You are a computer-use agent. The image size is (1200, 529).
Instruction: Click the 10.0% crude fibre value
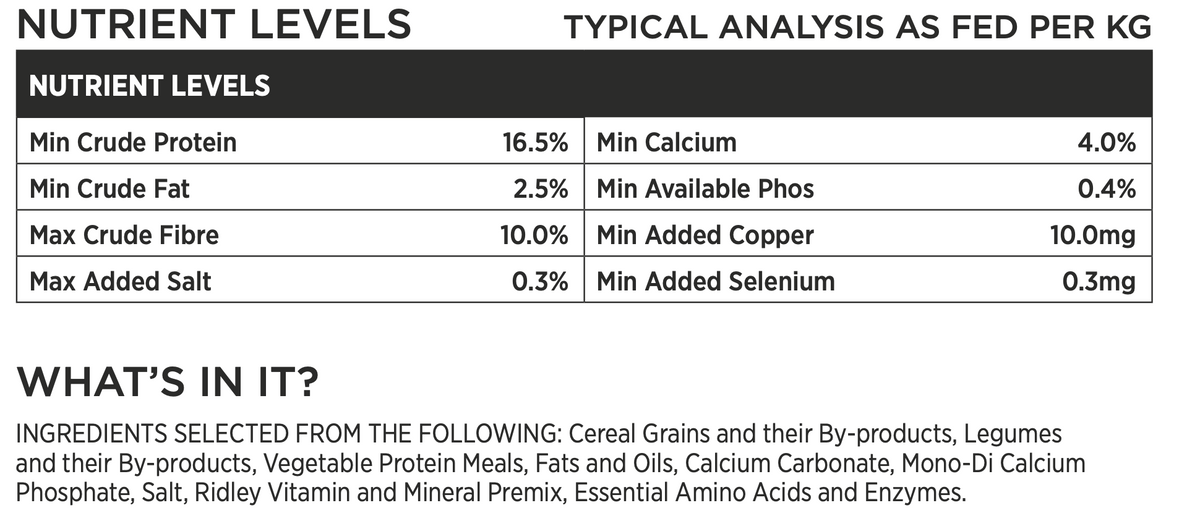point(534,236)
